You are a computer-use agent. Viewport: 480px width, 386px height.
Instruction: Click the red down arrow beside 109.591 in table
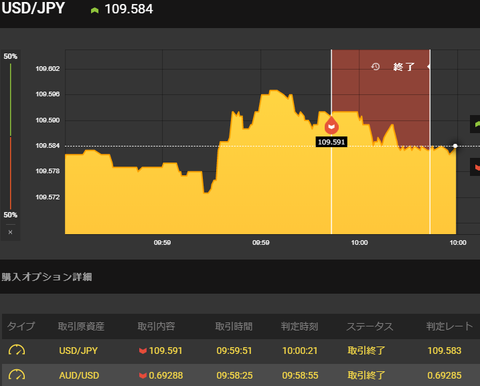coord(143,351)
